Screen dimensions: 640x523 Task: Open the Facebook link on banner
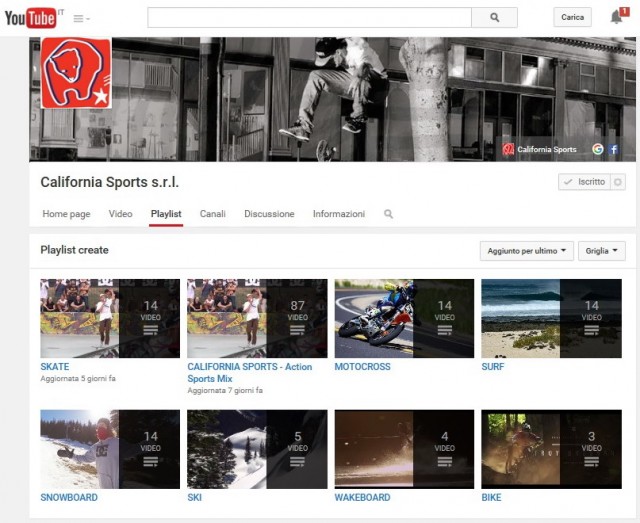point(613,149)
